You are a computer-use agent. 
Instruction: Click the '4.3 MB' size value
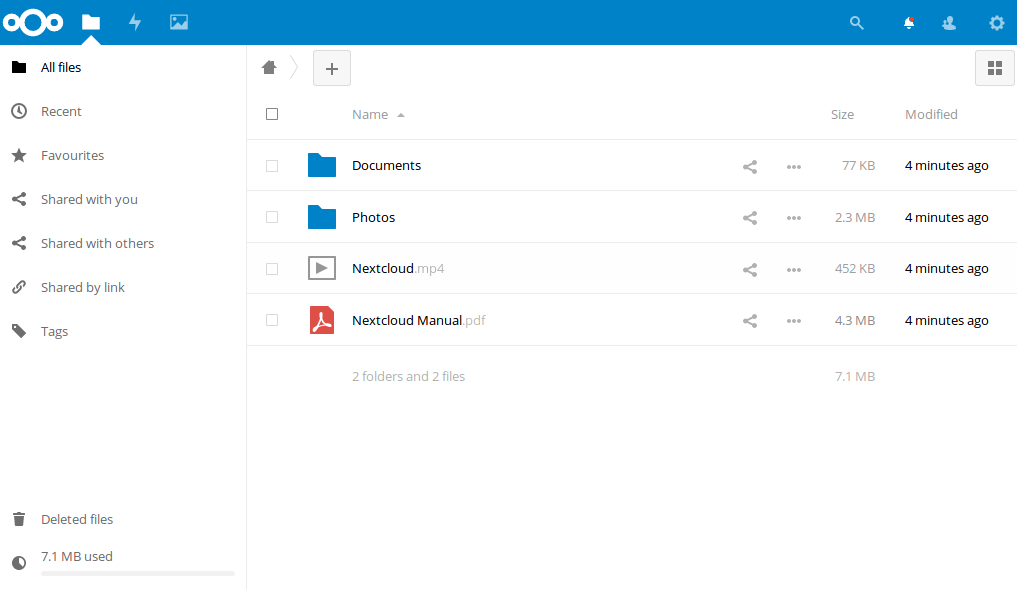855,320
